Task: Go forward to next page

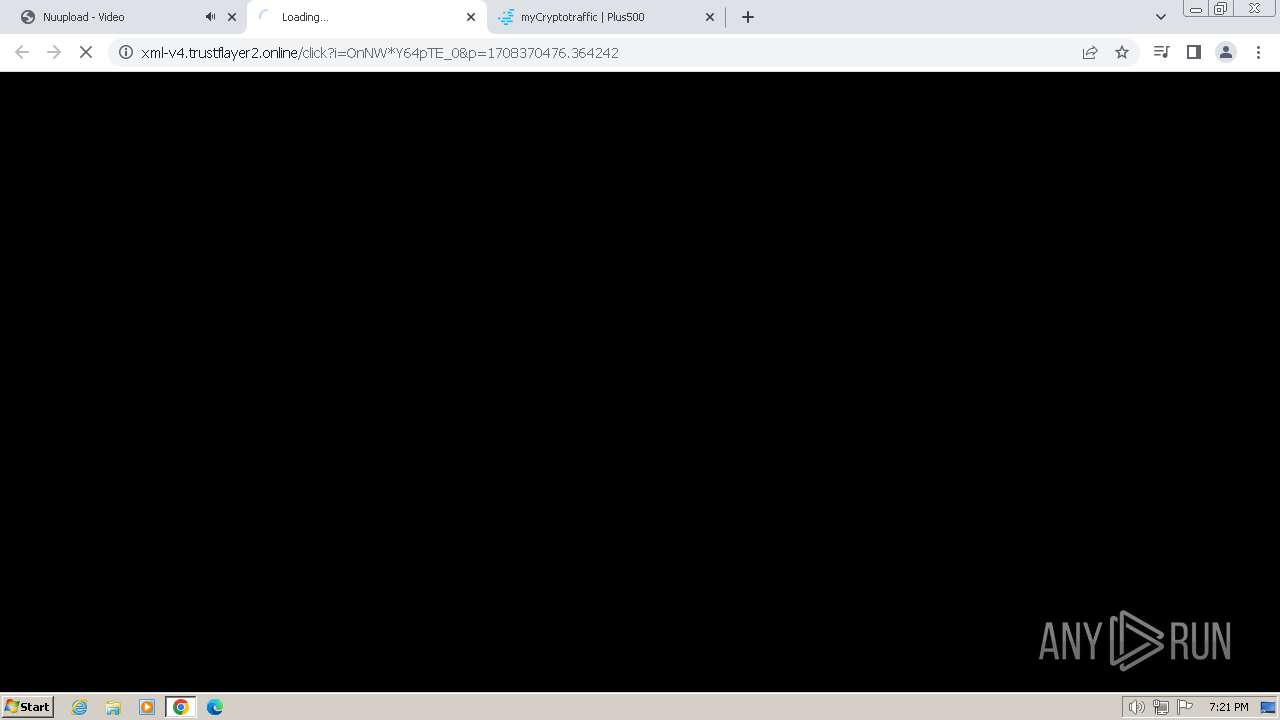Action: [x=54, y=52]
